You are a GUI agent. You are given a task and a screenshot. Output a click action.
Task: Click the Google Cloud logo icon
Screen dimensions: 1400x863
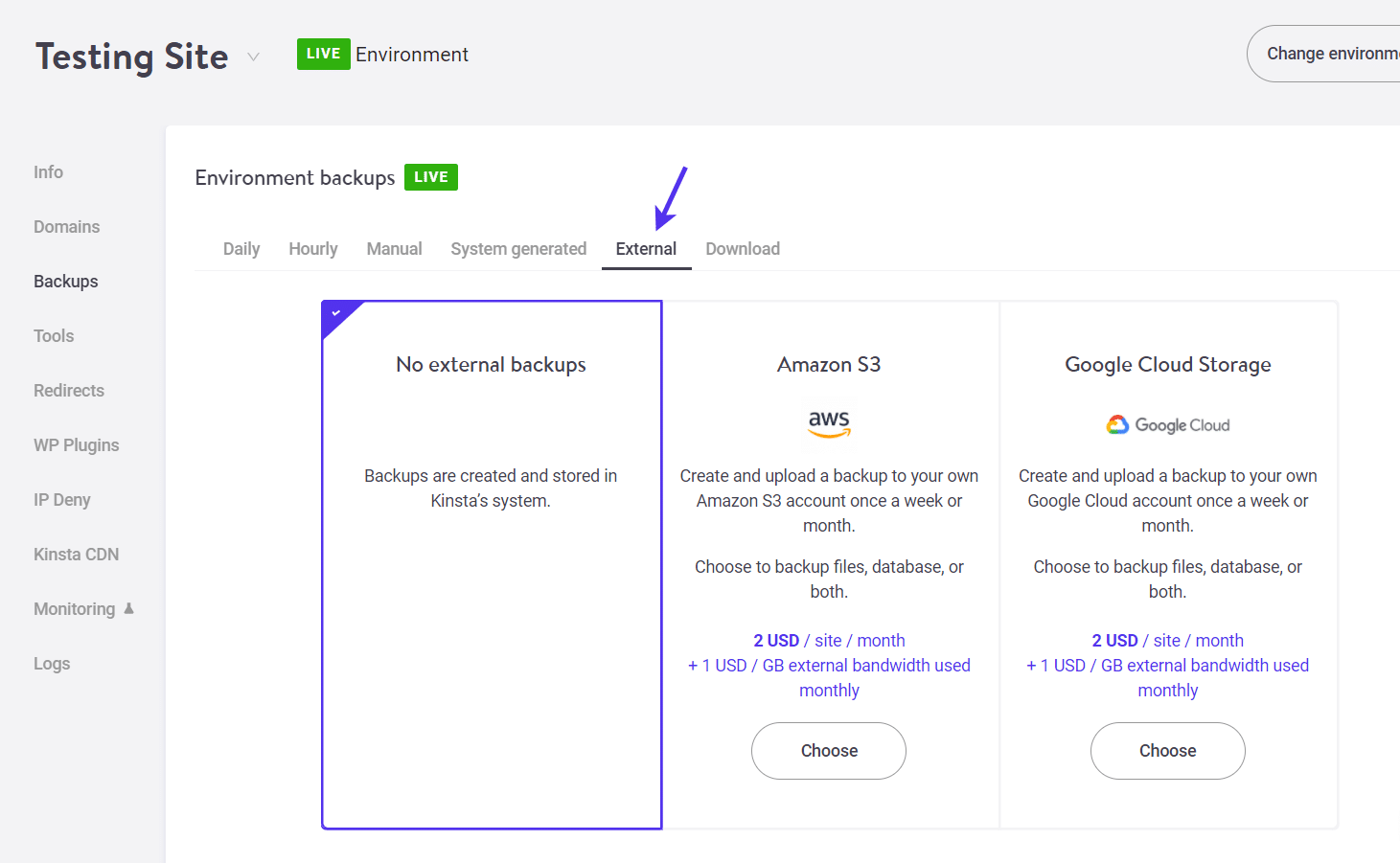pos(1116,424)
